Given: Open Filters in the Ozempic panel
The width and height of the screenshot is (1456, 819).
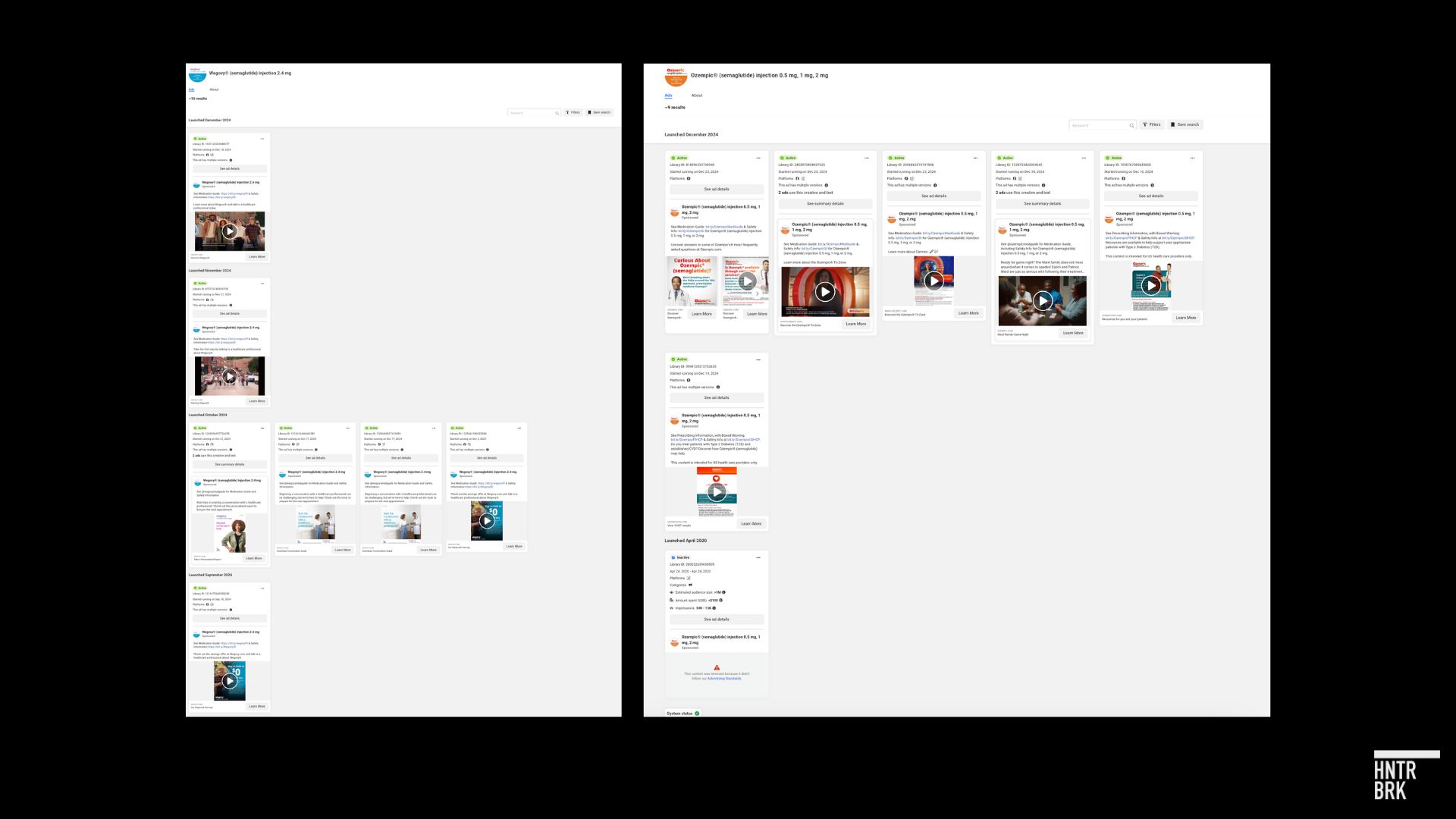Looking at the screenshot, I should 1151,124.
